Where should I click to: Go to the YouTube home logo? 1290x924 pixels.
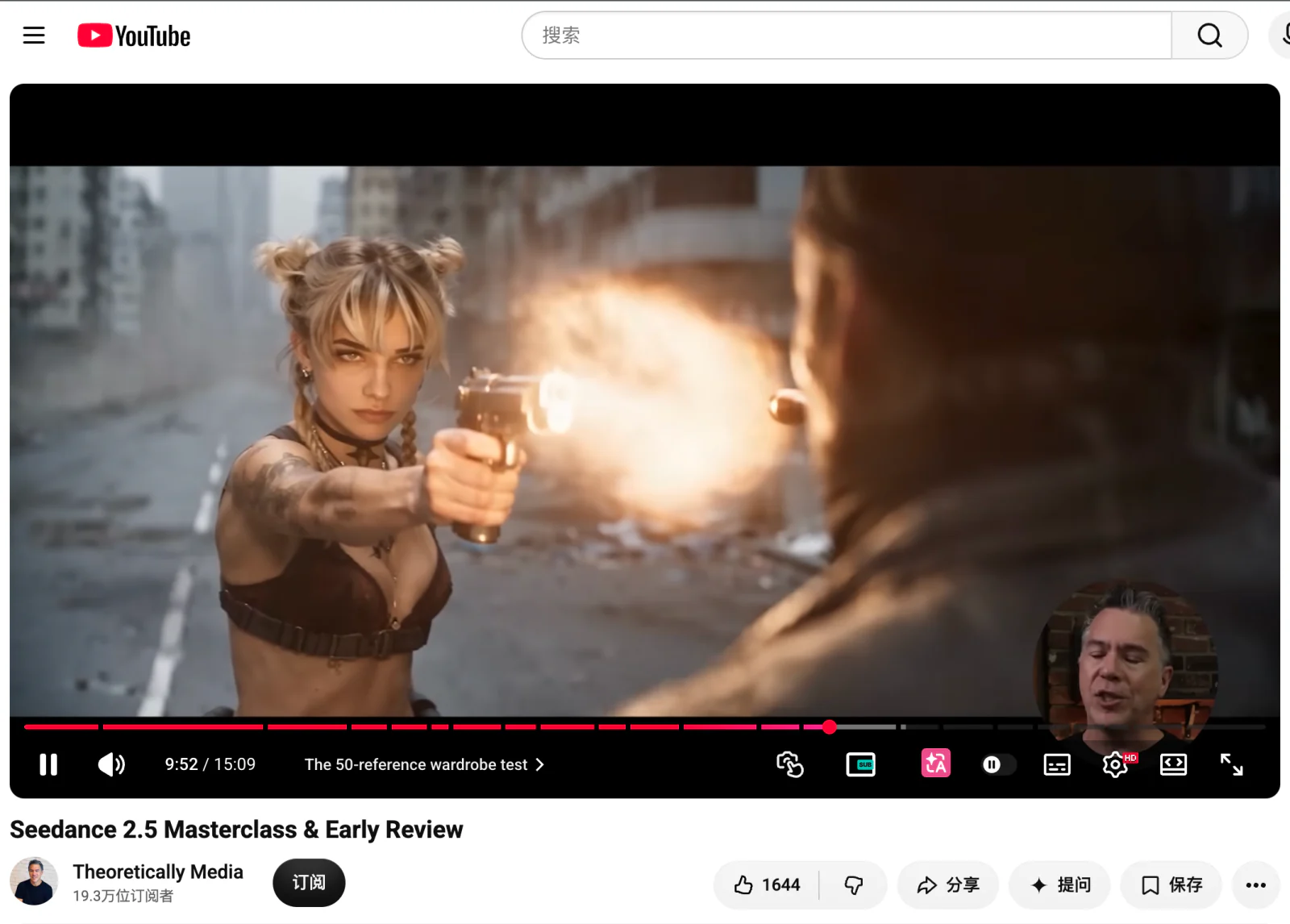click(134, 35)
